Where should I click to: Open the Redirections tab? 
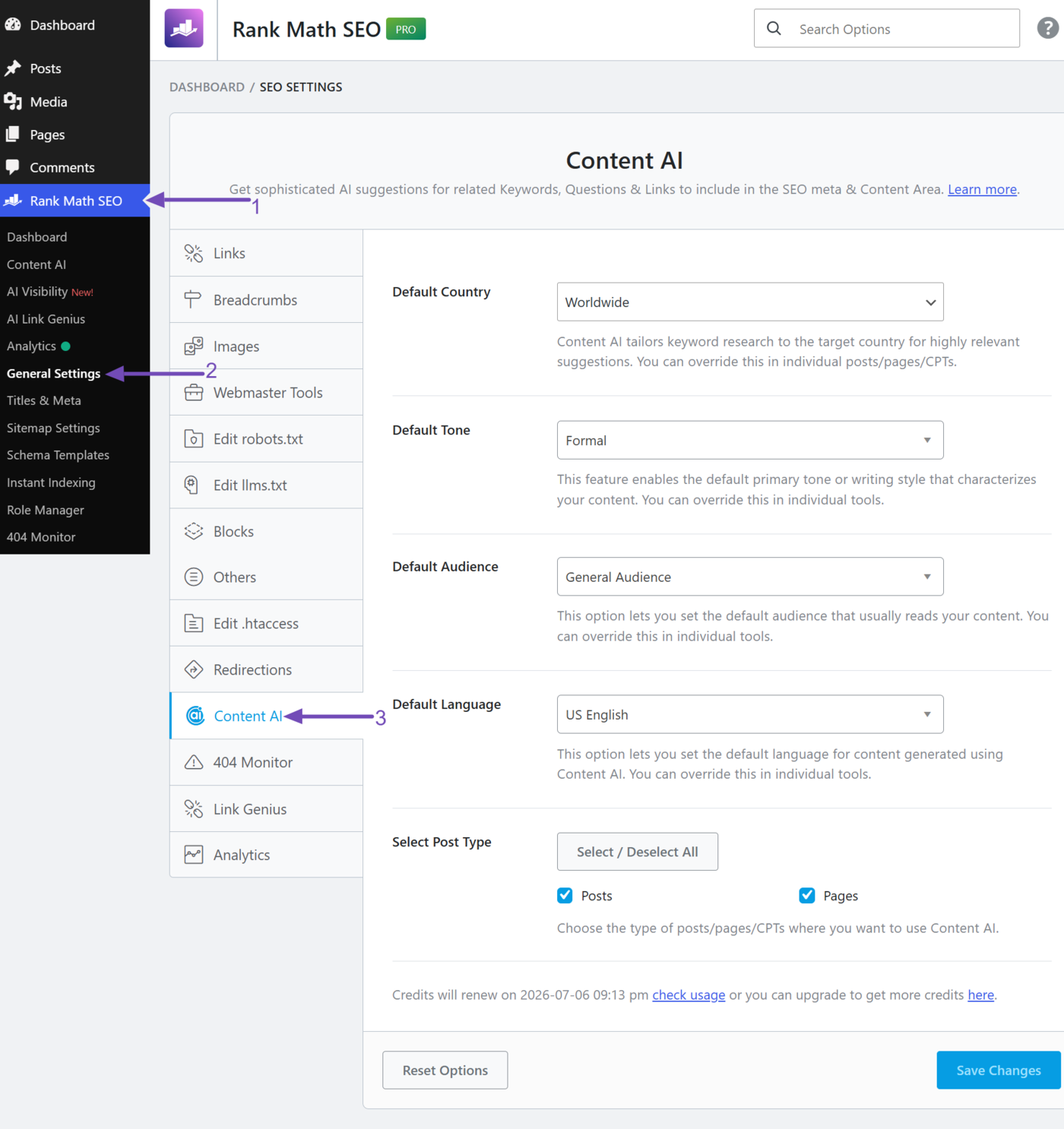coord(266,669)
